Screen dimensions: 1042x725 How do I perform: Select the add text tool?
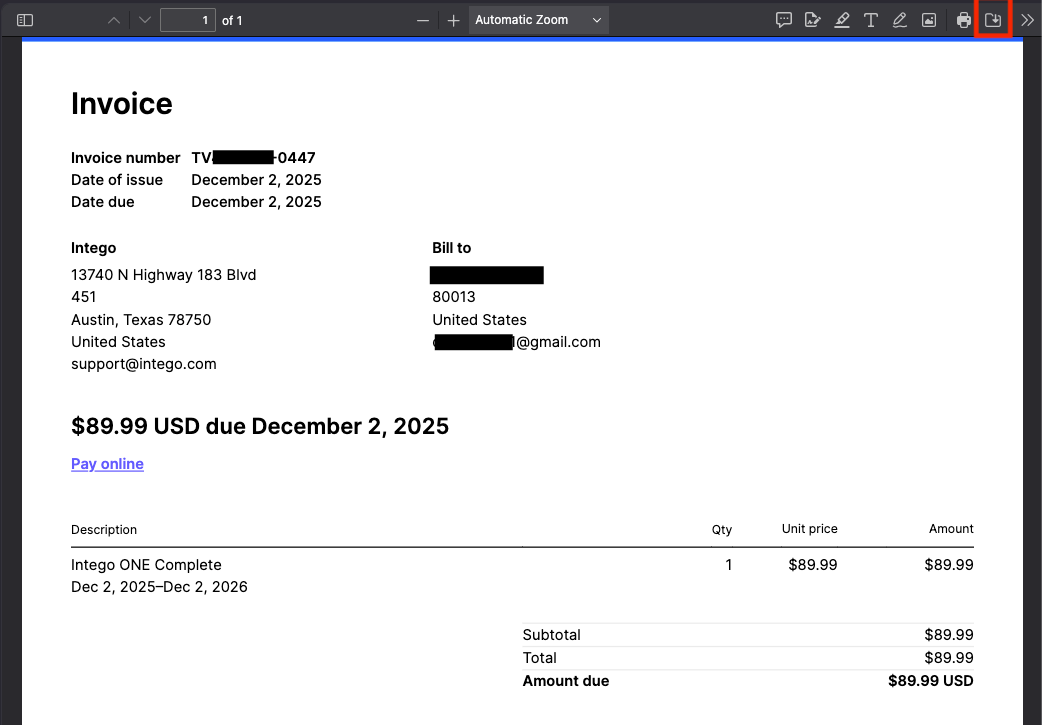871,20
